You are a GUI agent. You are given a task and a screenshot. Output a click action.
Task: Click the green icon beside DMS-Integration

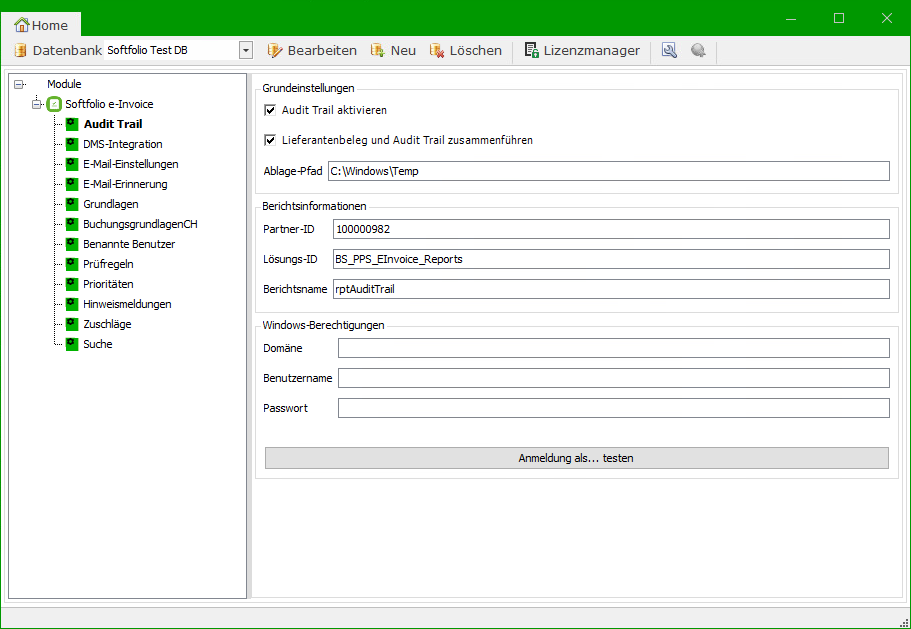72,144
